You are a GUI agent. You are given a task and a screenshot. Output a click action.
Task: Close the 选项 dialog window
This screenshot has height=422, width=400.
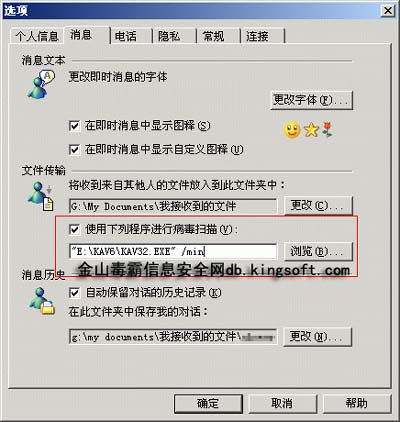388,11
